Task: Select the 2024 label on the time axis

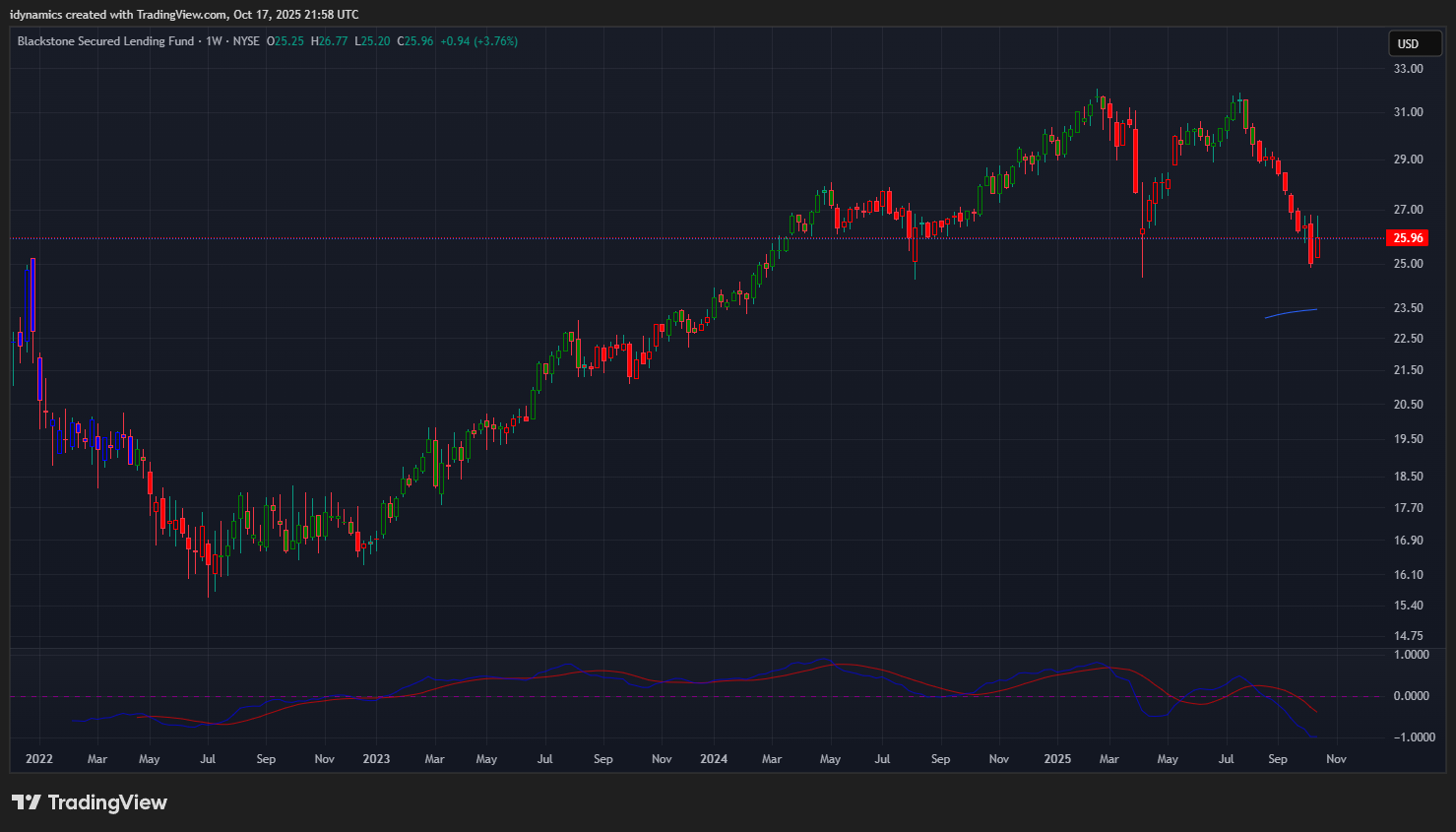Action: (x=714, y=759)
